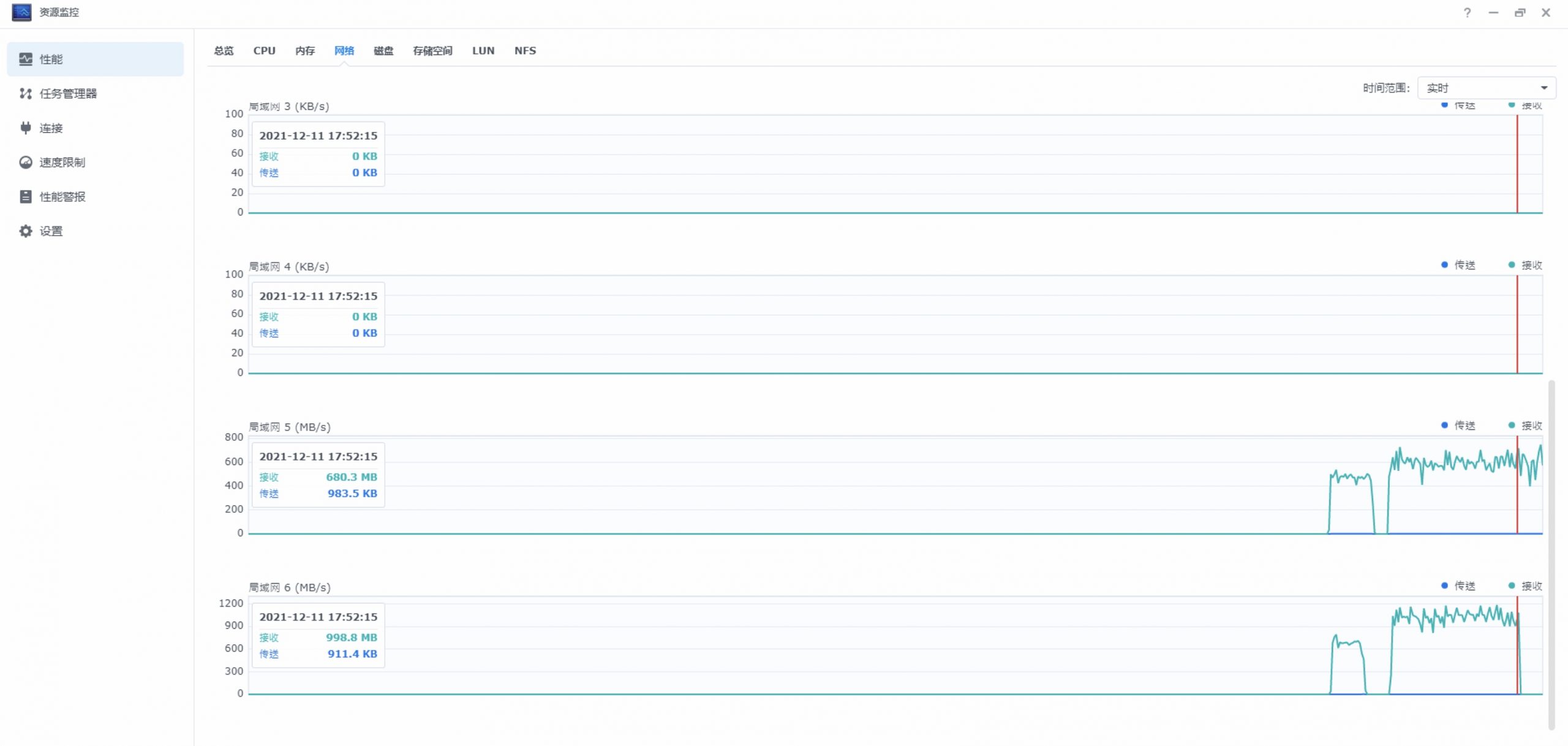The image size is (1568, 746).
Task: Click the vertical scrollbar of the charts panel
Action: pos(1551,554)
